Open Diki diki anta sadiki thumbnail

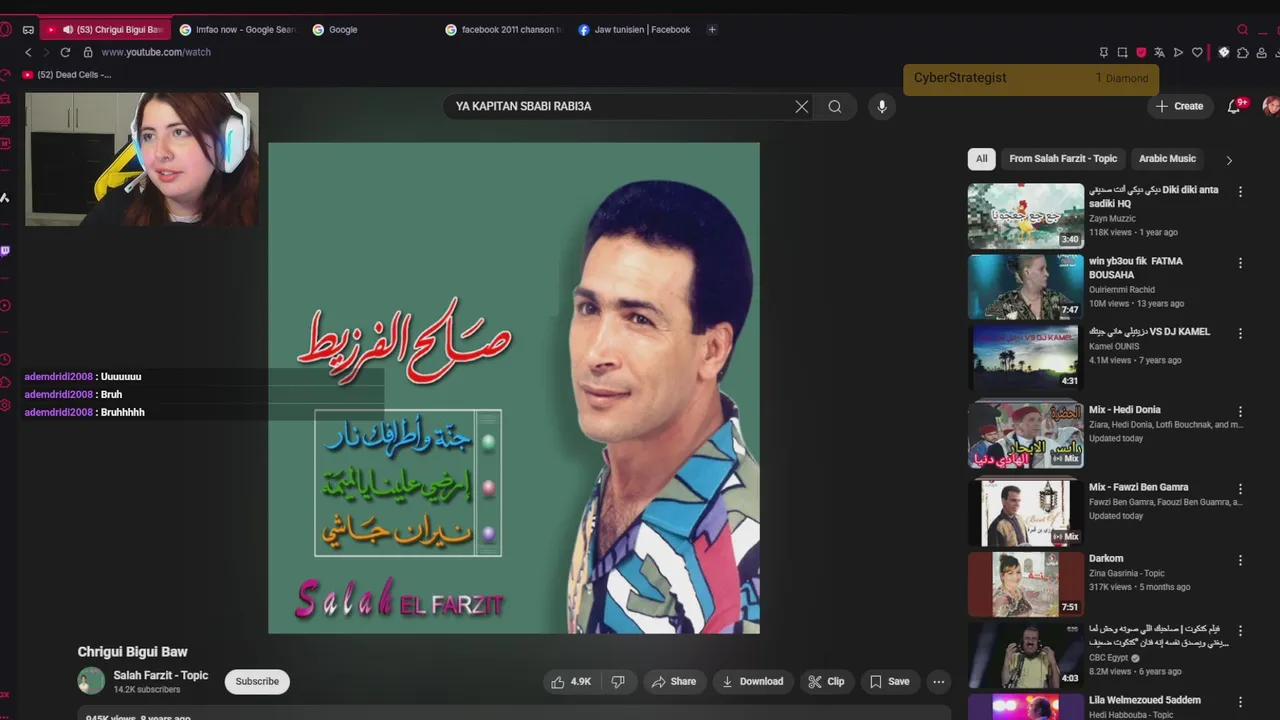(x=1025, y=215)
